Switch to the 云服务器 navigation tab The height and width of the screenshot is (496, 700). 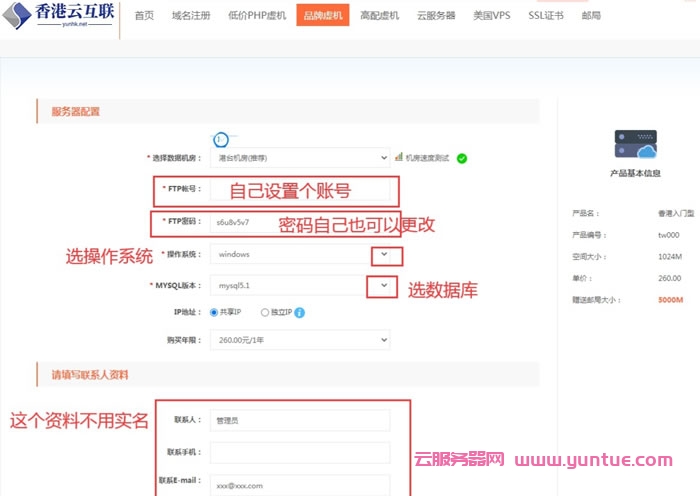pos(436,16)
